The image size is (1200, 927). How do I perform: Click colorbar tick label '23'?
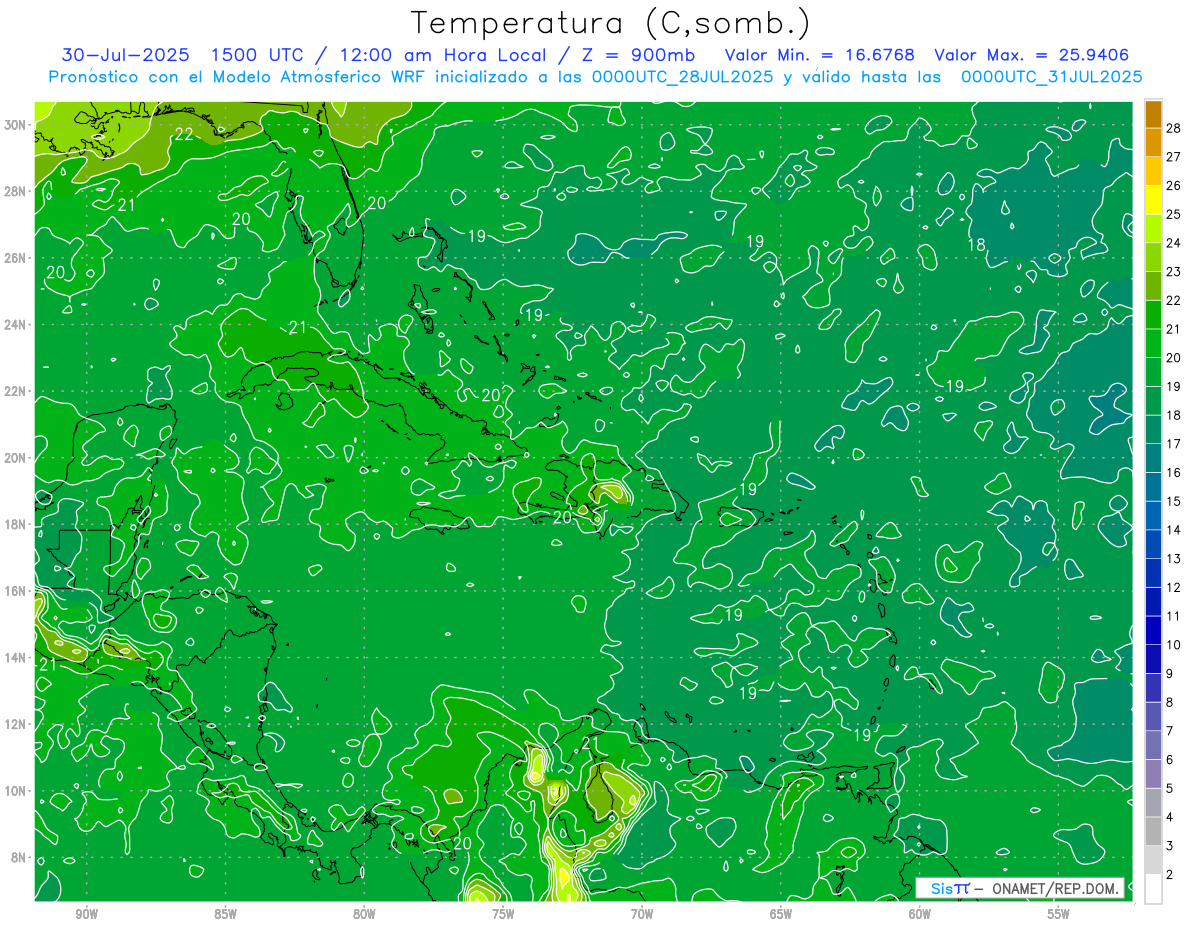pos(1174,271)
